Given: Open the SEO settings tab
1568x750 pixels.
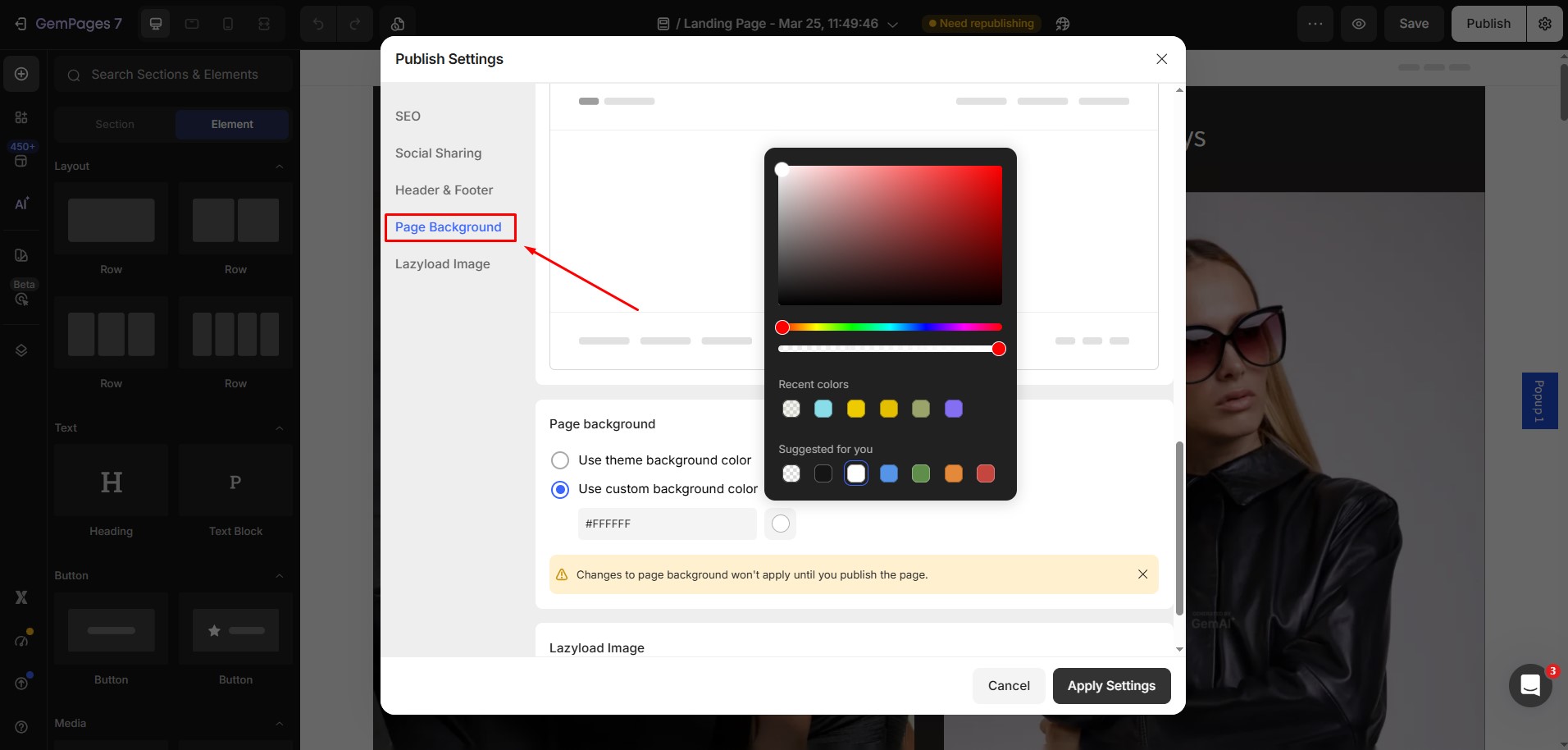Looking at the screenshot, I should click(408, 117).
